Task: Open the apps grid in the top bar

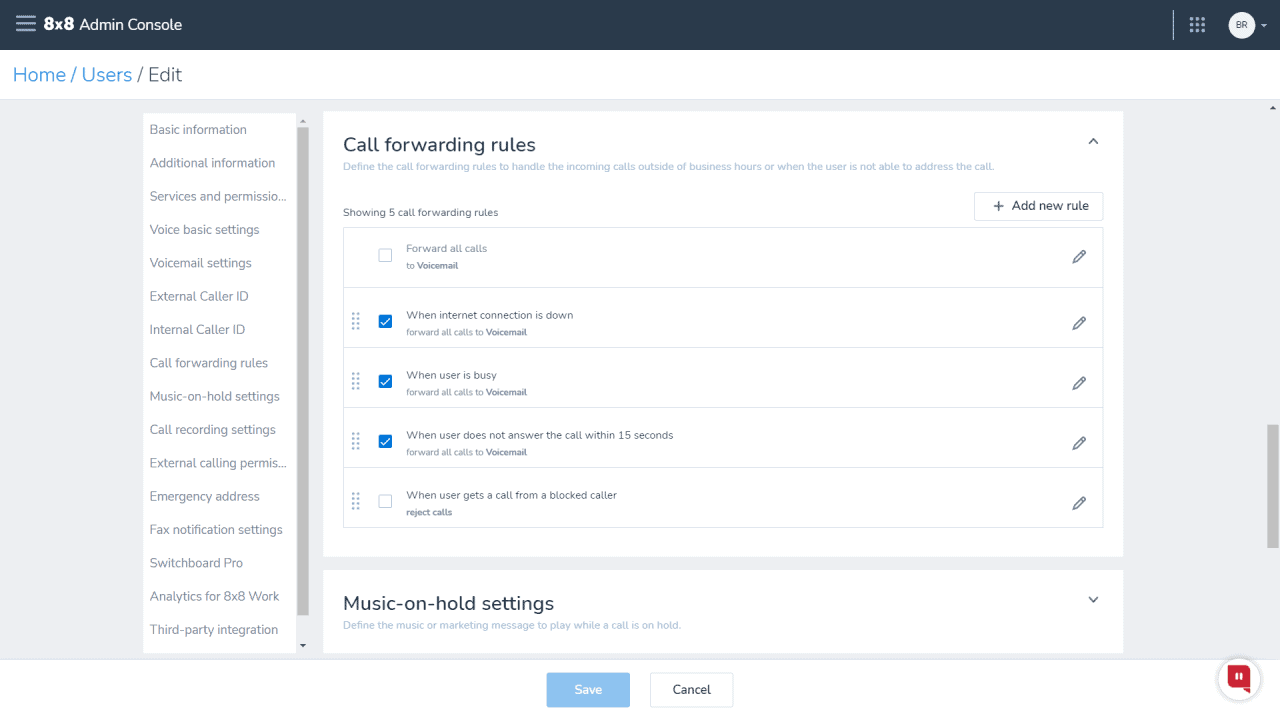Action: pos(1197,24)
